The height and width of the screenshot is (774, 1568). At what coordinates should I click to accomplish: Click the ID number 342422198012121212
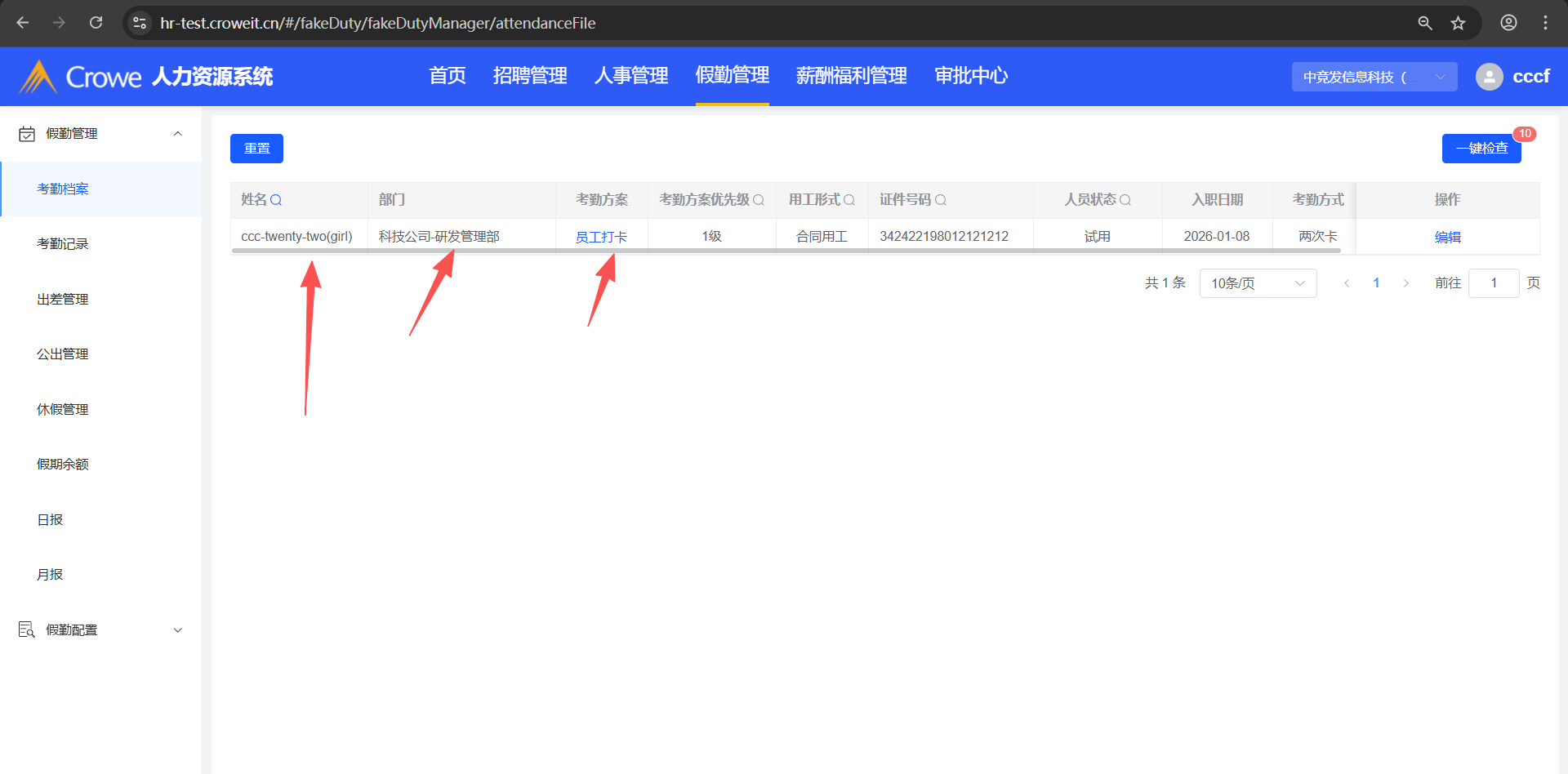(944, 237)
